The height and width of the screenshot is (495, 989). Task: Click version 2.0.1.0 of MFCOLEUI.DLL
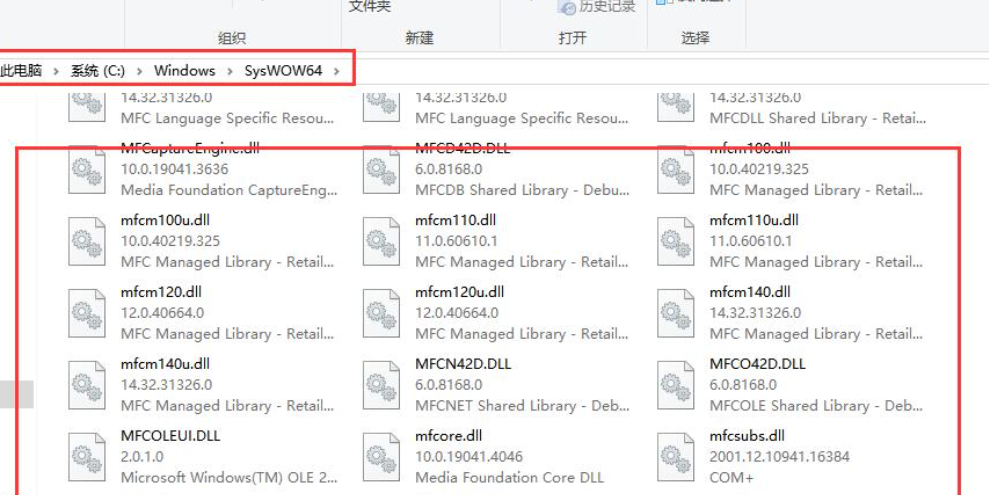[x=141, y=457]
